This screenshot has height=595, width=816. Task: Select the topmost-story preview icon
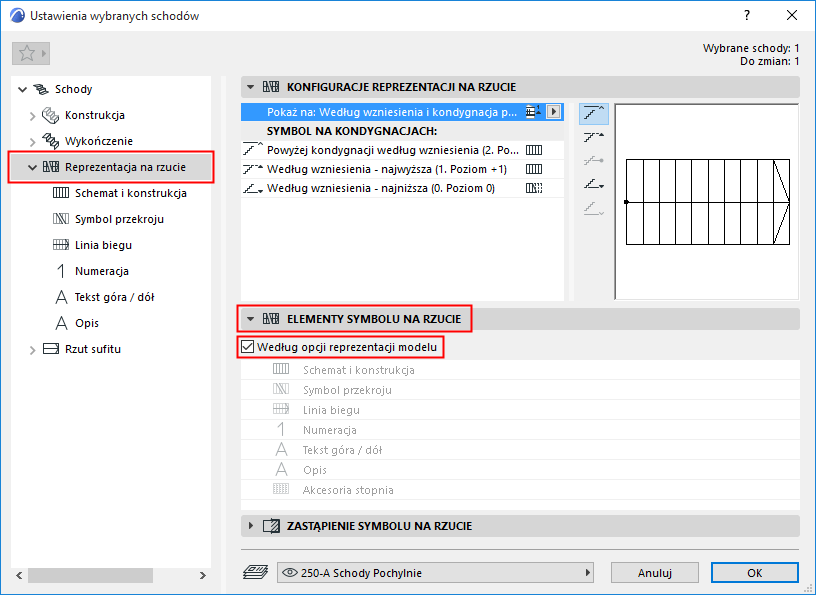coord(594,137)
